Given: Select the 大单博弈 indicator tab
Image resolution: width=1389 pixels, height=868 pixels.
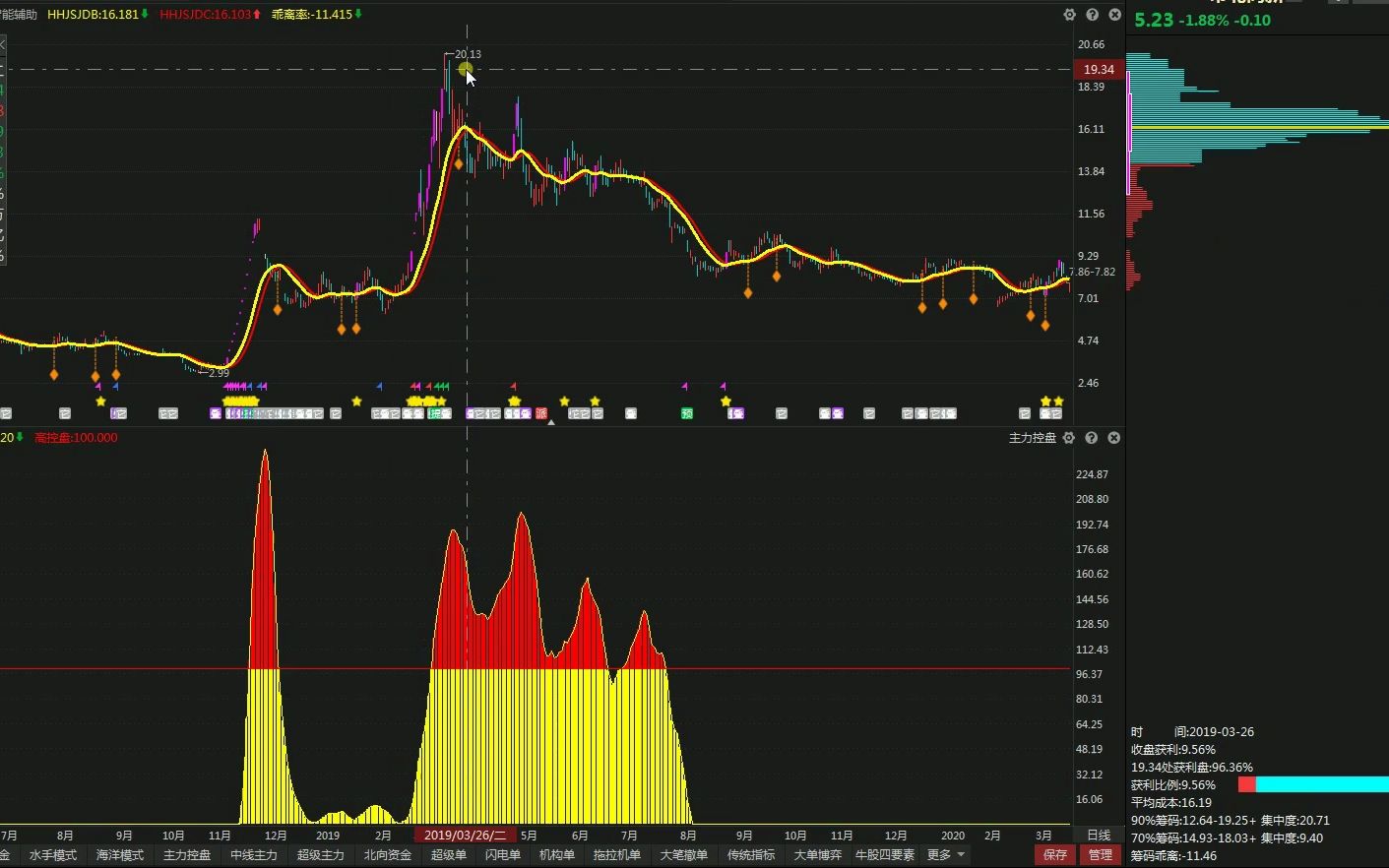Looking at the screenshot, I should click(818, 855).
